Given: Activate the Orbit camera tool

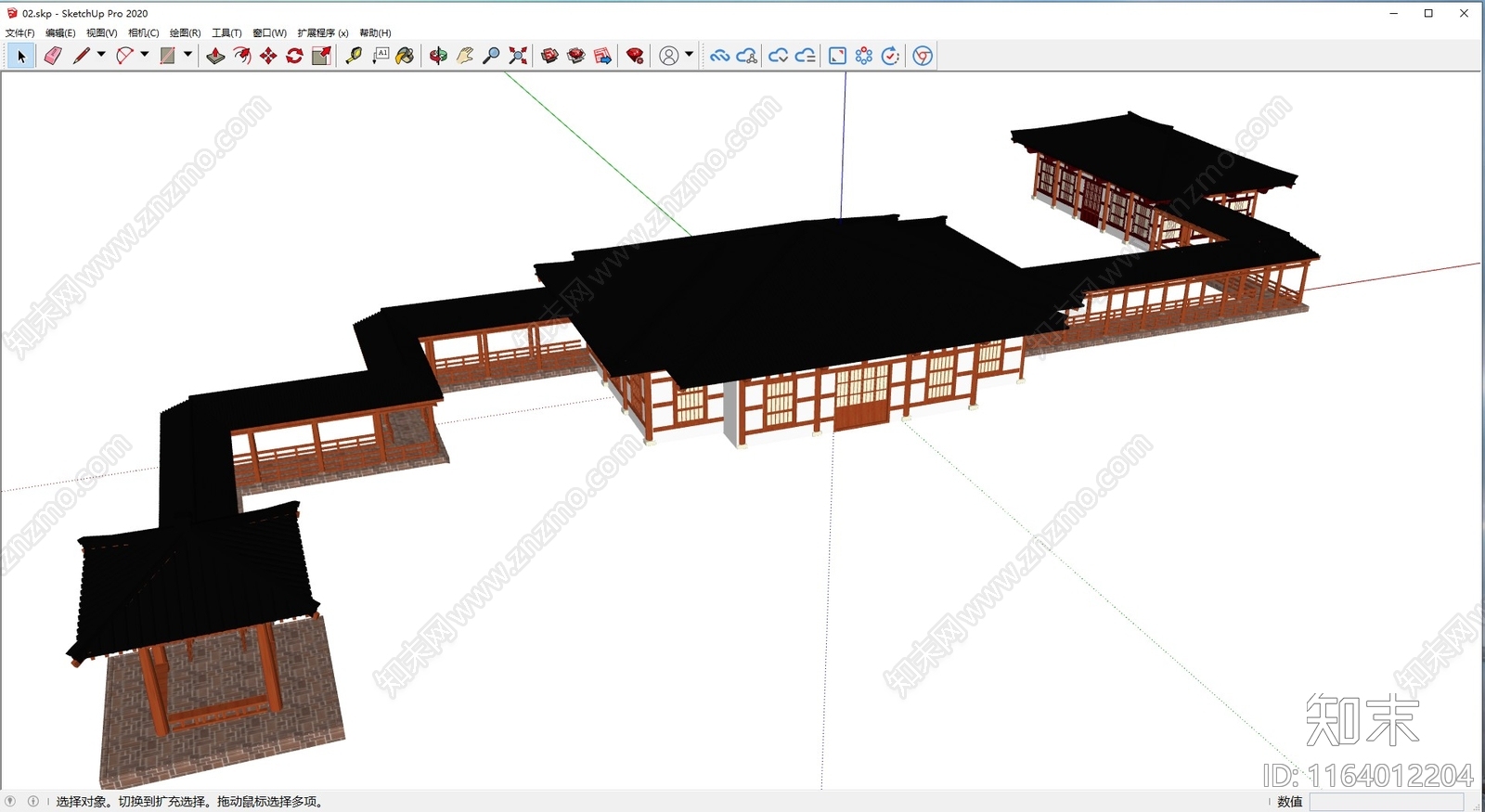Looking at the screenshot, I should coord(438,56).
